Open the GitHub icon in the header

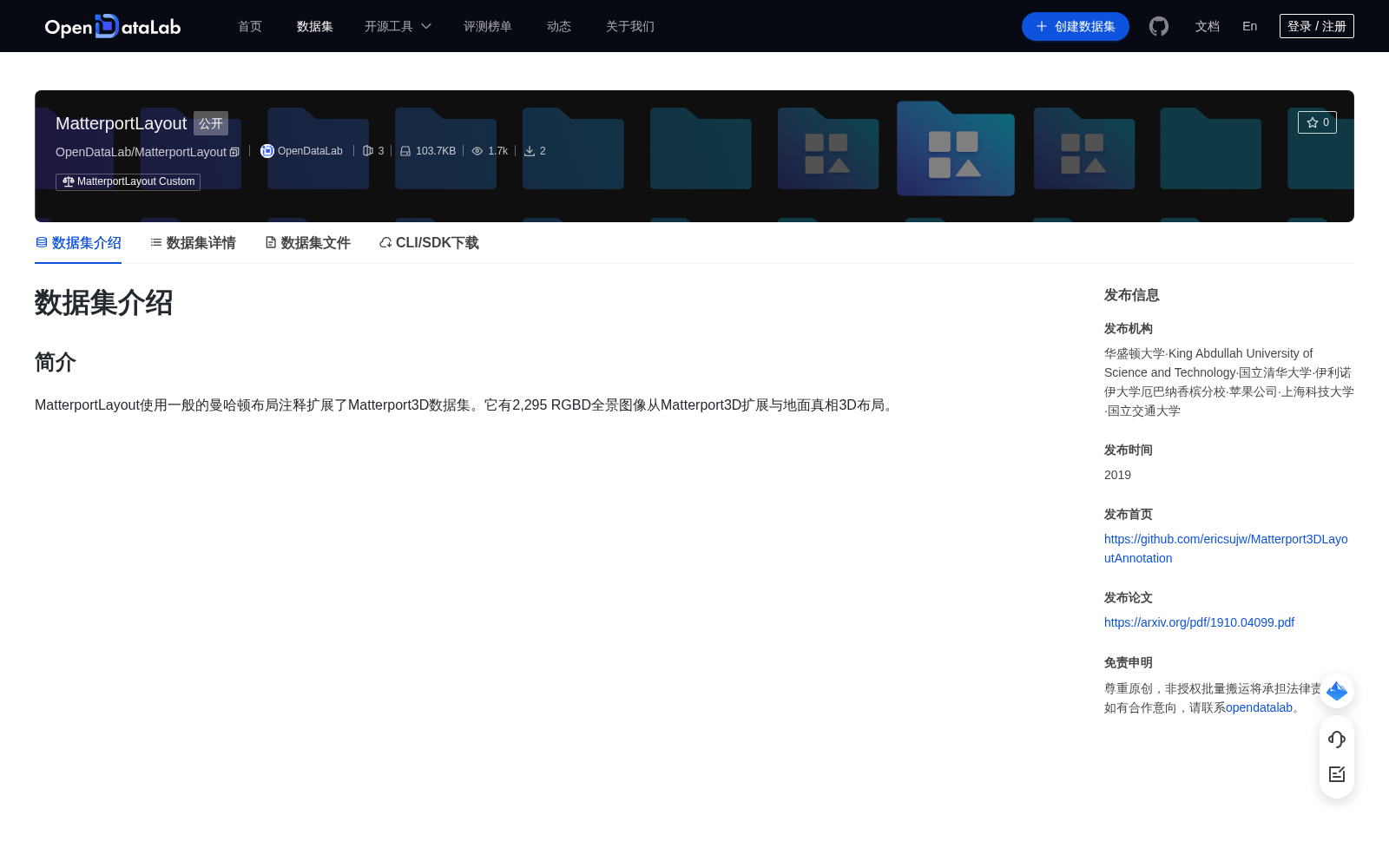pos(1159,26)
